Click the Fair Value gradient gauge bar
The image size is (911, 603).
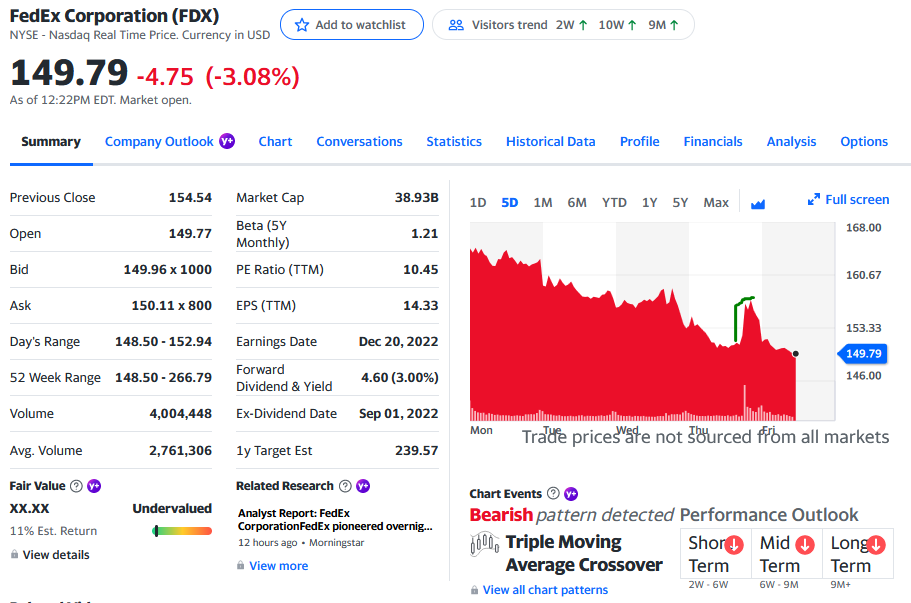182,531
